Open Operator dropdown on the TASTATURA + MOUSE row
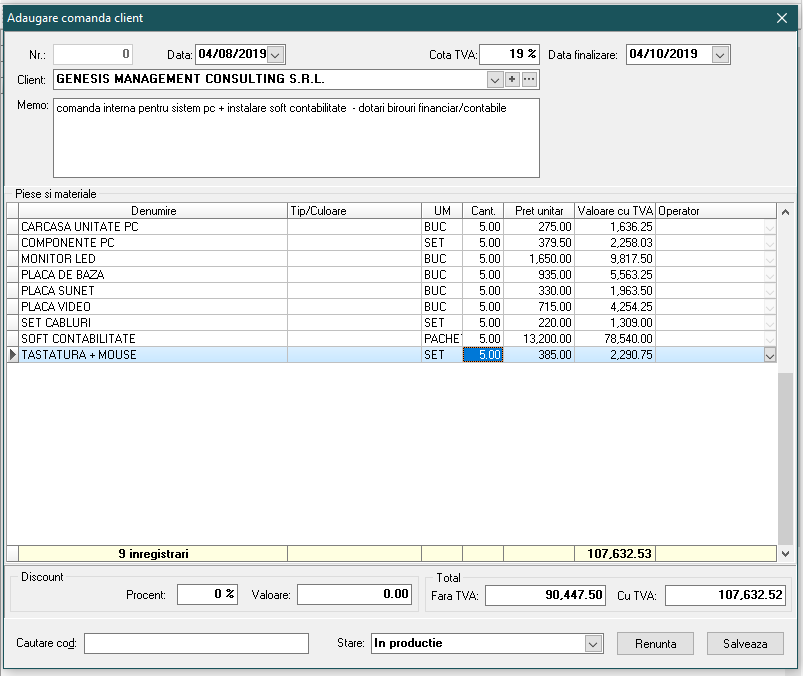Image resolution: width=803 pixels, height=676 pixels. [769, 355]
